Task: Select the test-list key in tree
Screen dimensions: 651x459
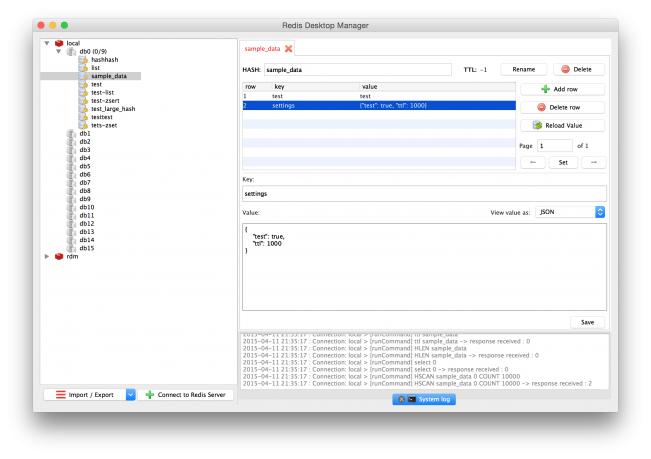Action: pos(103,93)
